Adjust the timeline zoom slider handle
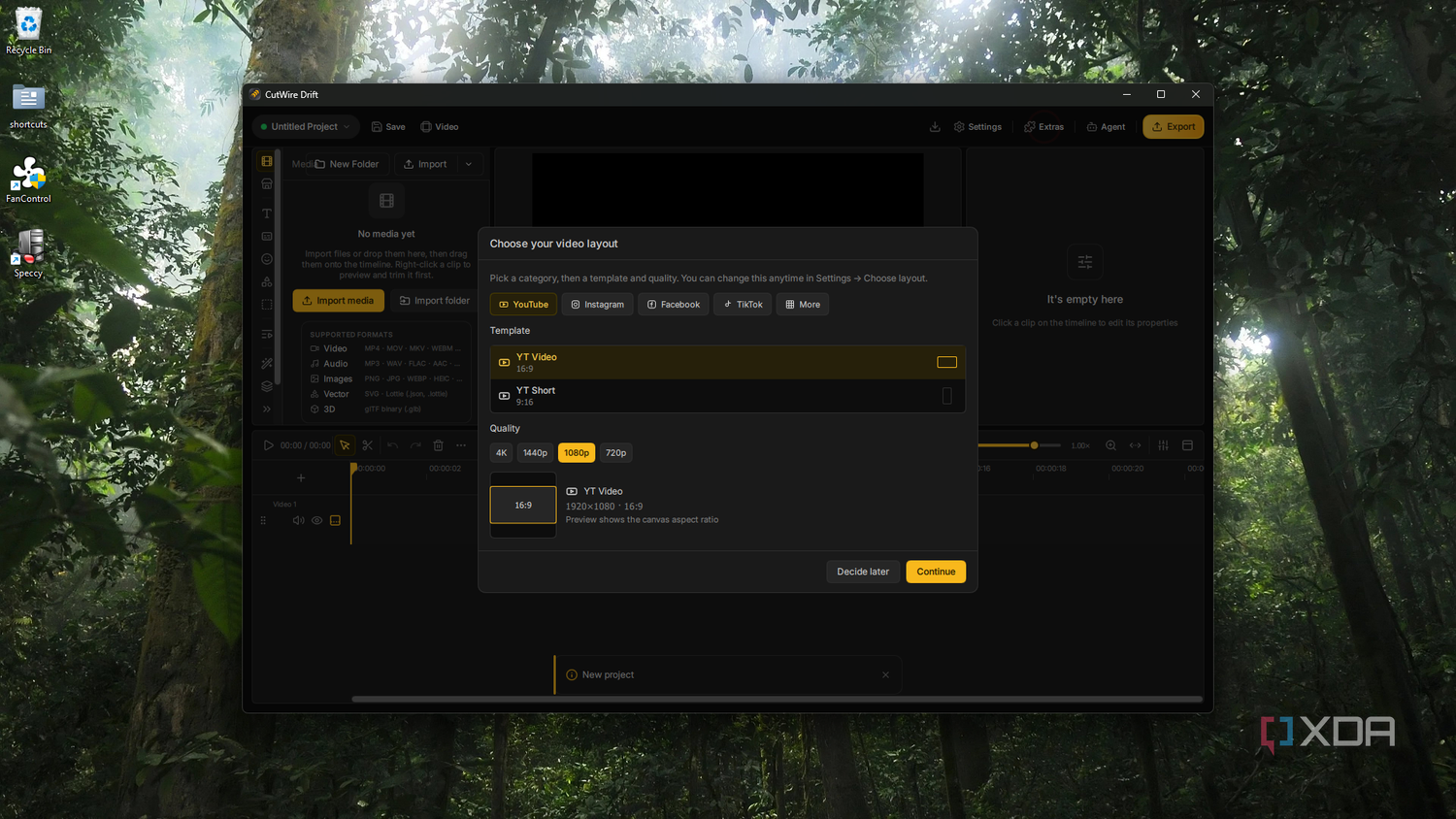 pyautogui.click(x=1034, y=445)
